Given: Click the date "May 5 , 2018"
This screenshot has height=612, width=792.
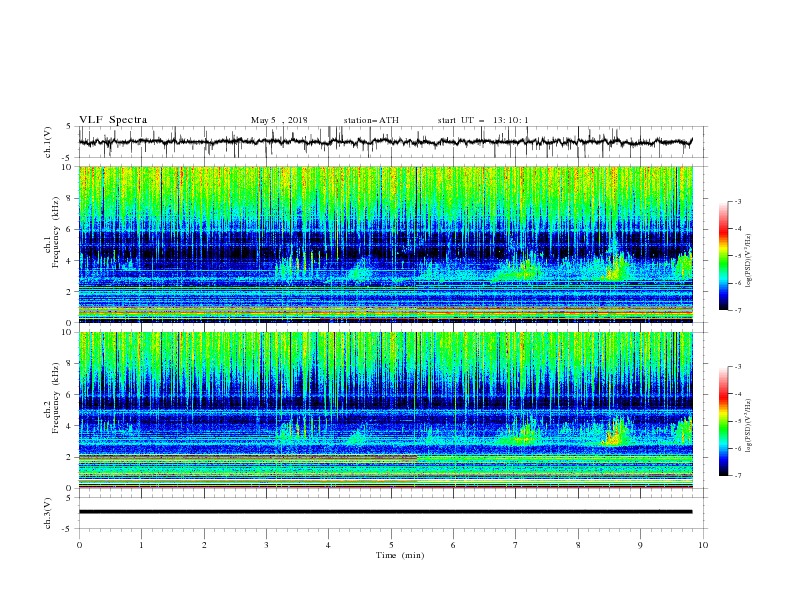Looking at the screenshot, I should tap(279, 120).
